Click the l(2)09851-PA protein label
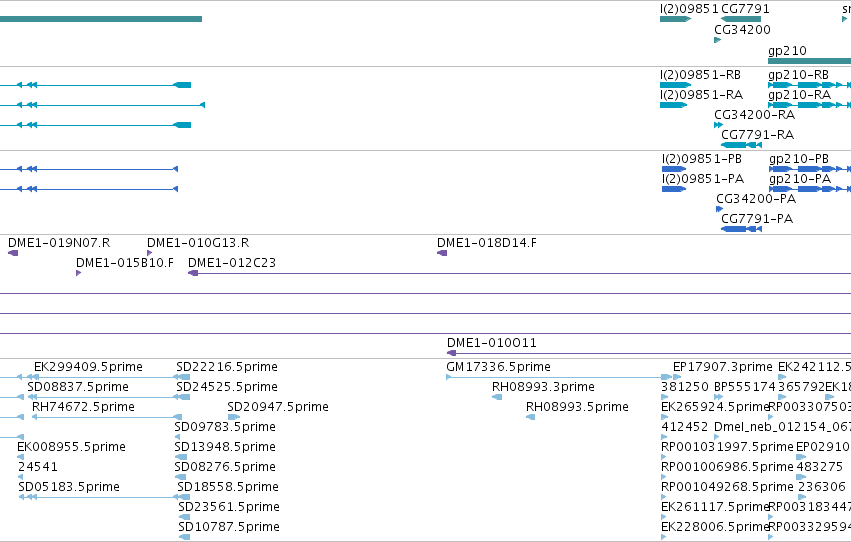Screen dimensions: 851x542 [x=703, y=179]
